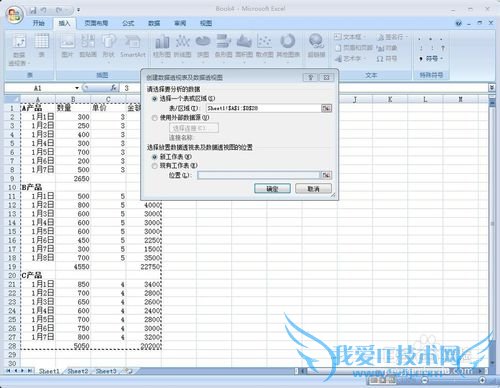Click the 剪贴画 (Clip Art) icon
This screenshot has width=500, height=388.
coord(88,46)
